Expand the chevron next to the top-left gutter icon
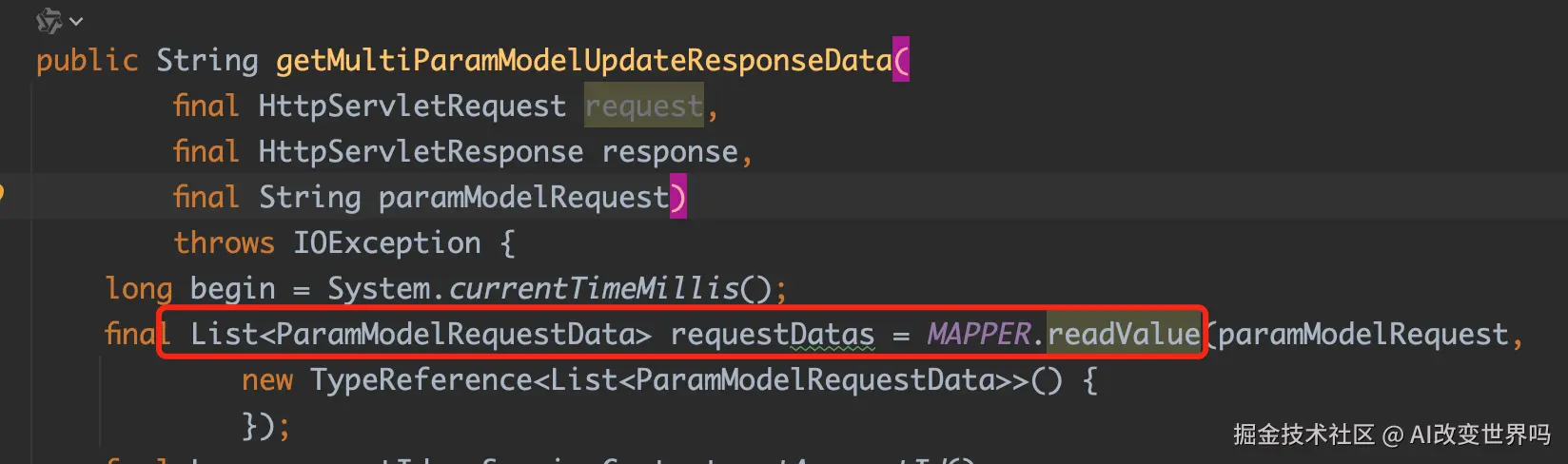The height and width of the screenshot is (464, 1568). [x=76, y=22]
